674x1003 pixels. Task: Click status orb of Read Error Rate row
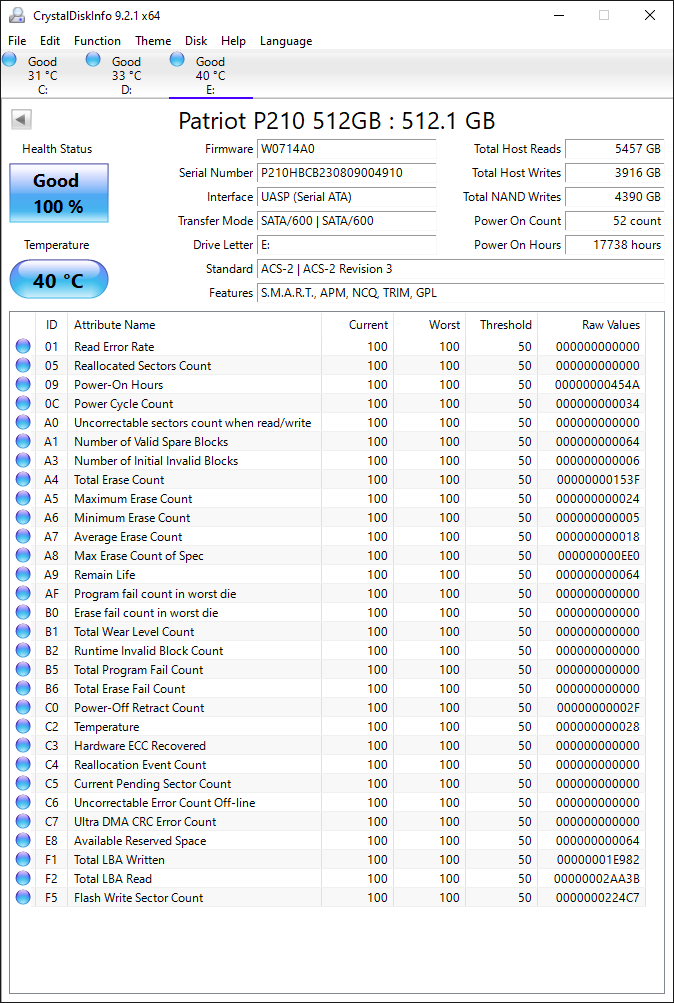23,347
